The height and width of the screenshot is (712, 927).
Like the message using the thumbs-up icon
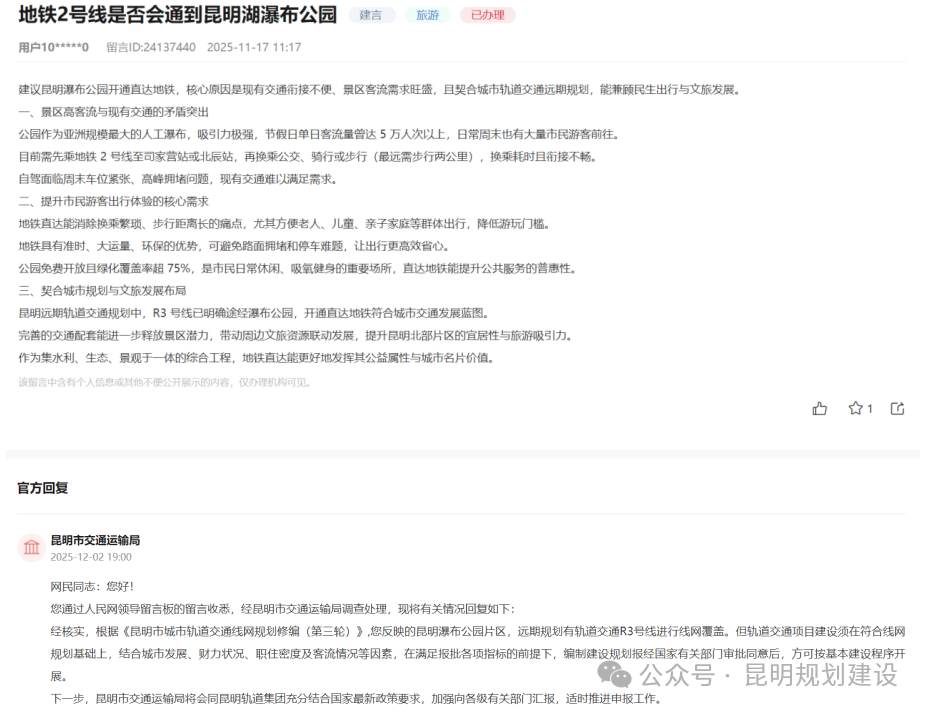click(x=820, y=409)
